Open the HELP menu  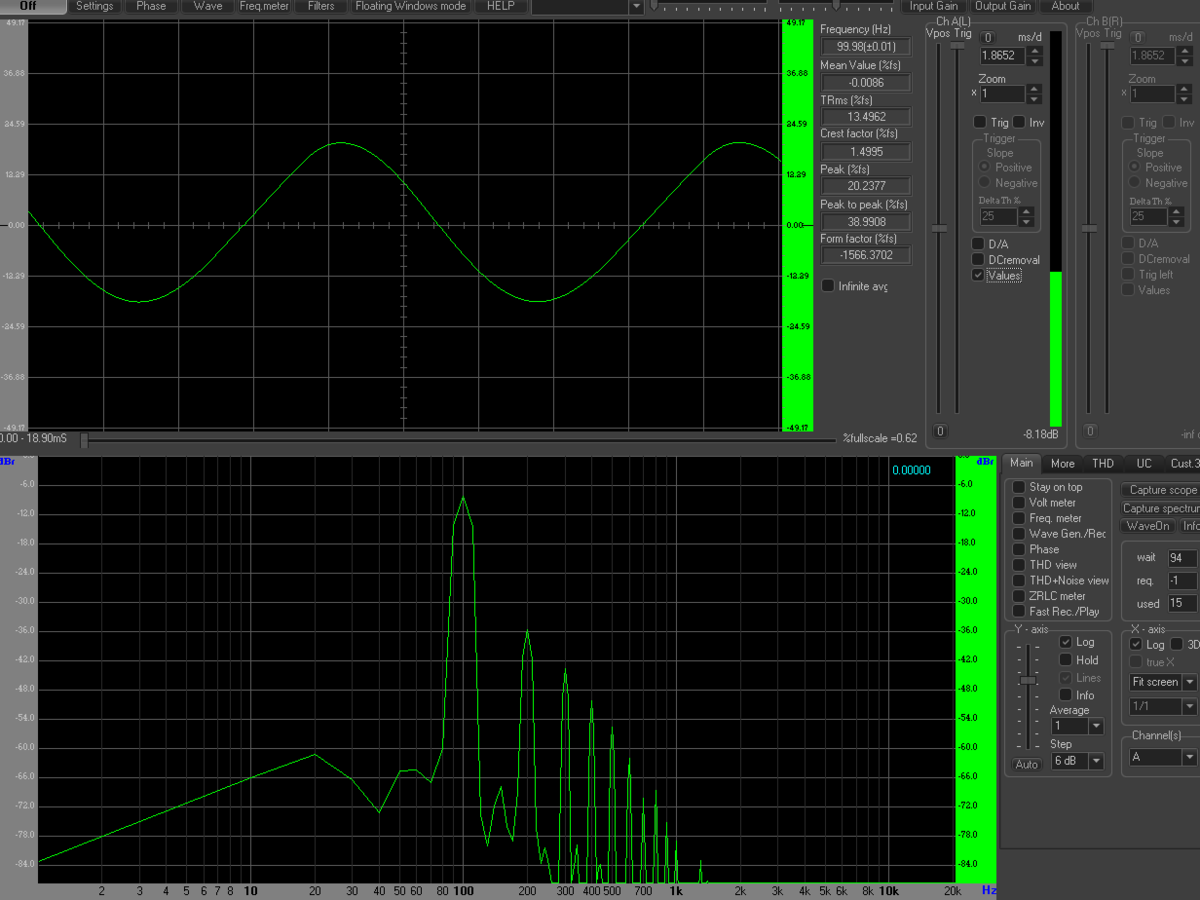pos(501,6)
